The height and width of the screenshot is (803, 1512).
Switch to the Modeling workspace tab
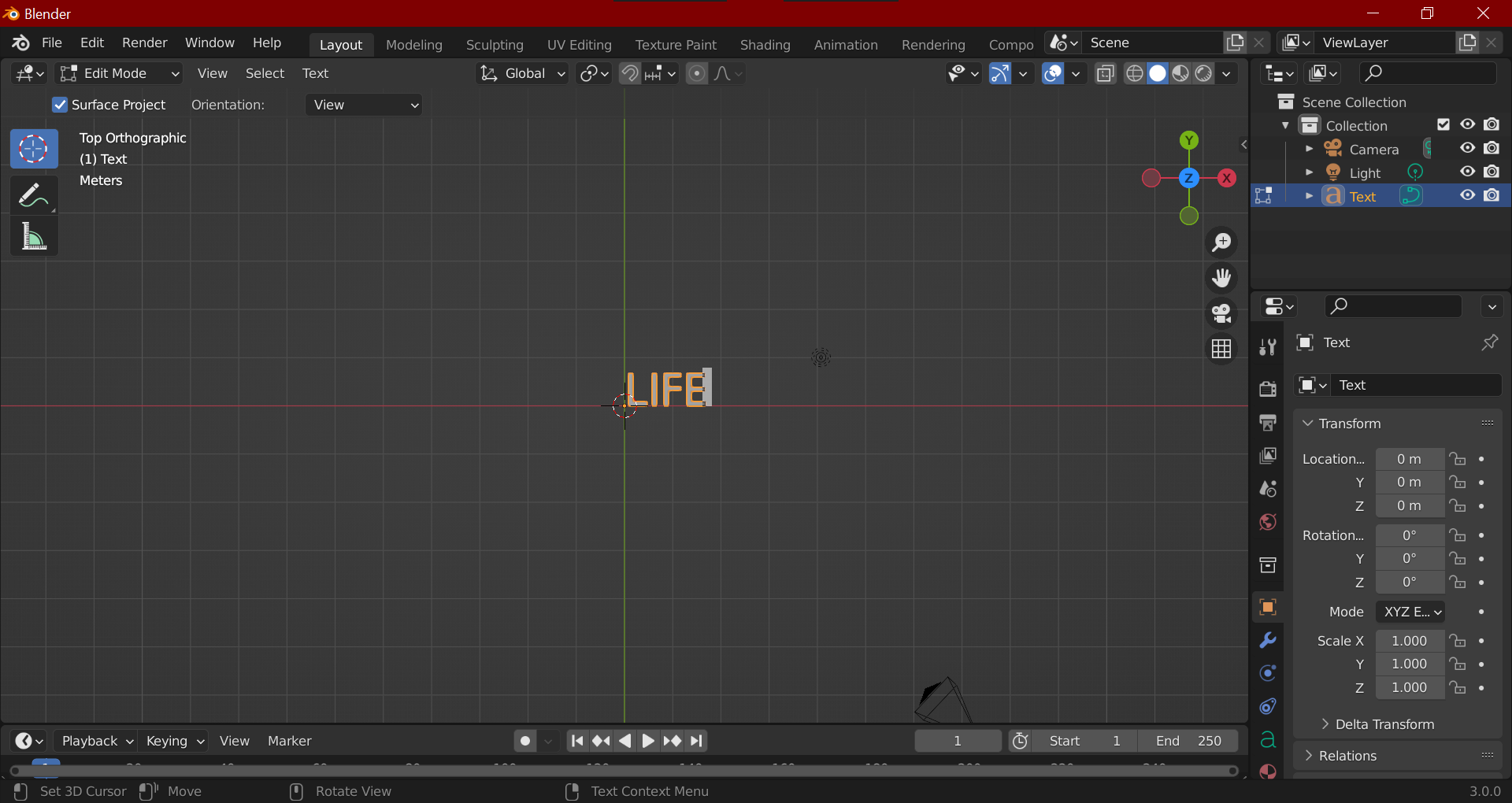[x=413, y=45]
